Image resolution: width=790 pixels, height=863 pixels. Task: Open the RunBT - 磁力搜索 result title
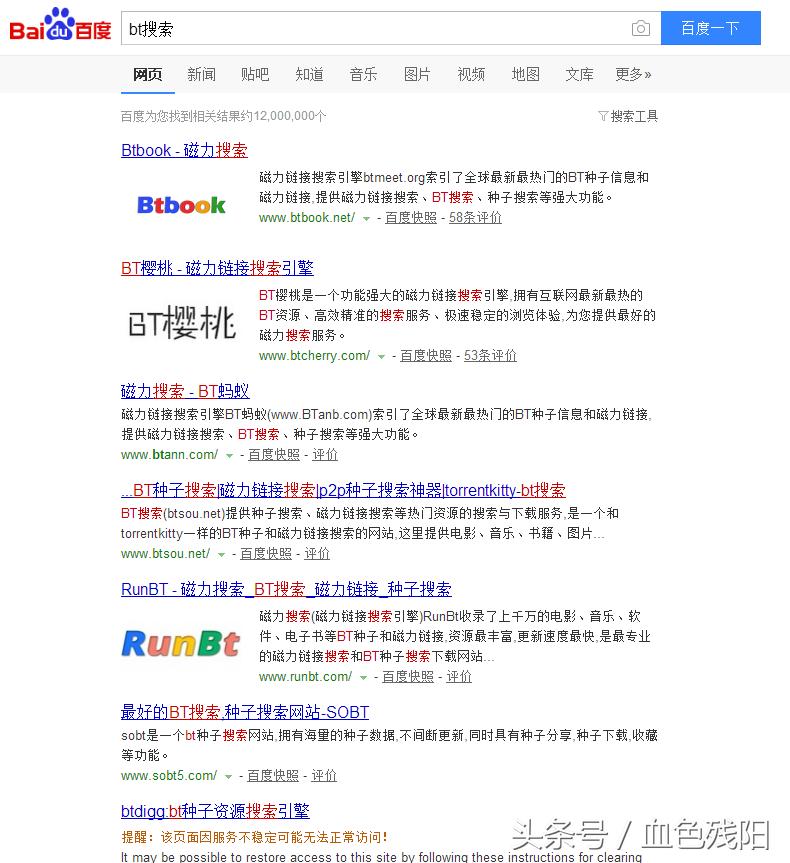(286, 589)
